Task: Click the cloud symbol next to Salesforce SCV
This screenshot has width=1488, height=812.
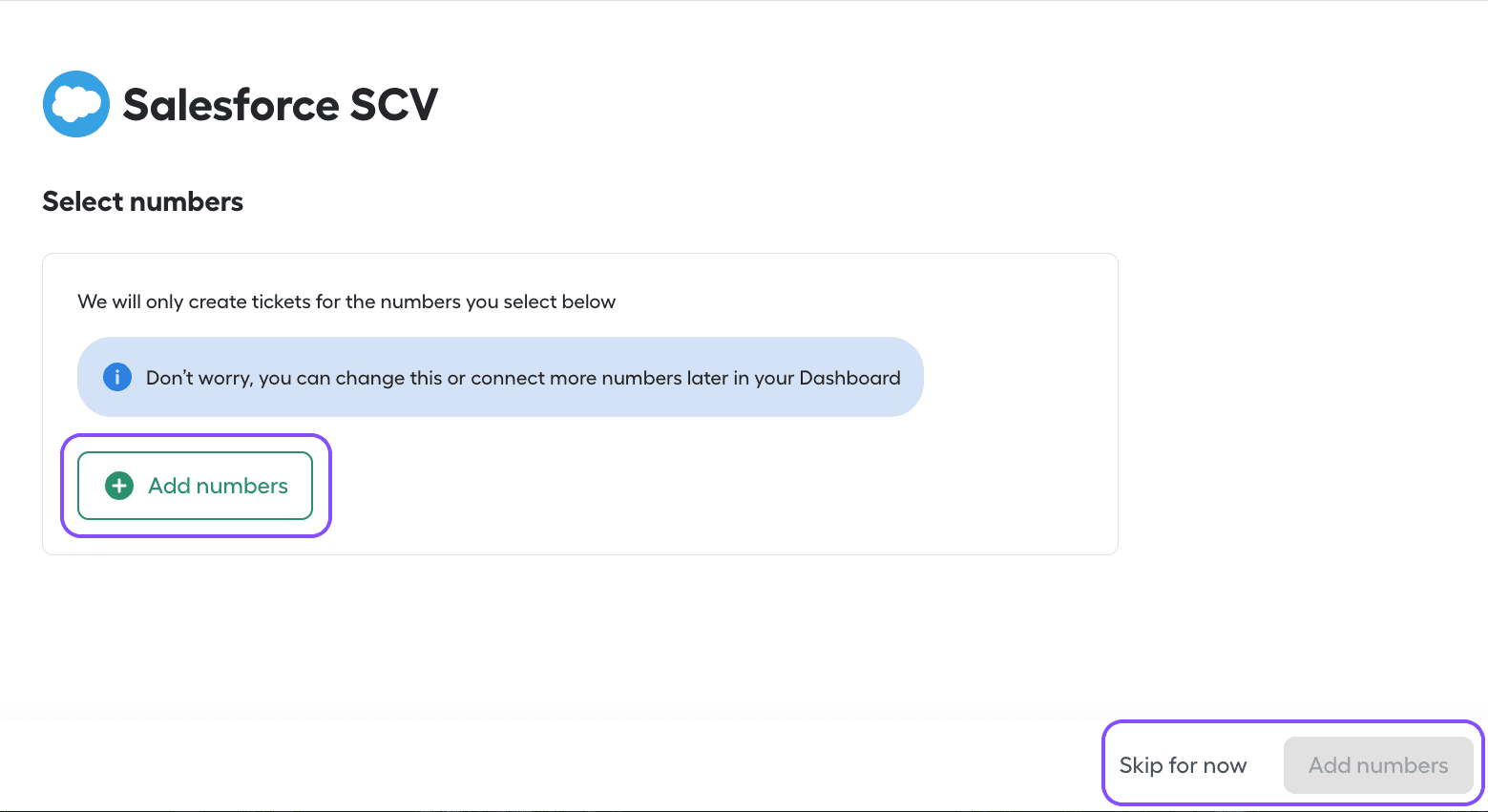Action: (75, 103)
